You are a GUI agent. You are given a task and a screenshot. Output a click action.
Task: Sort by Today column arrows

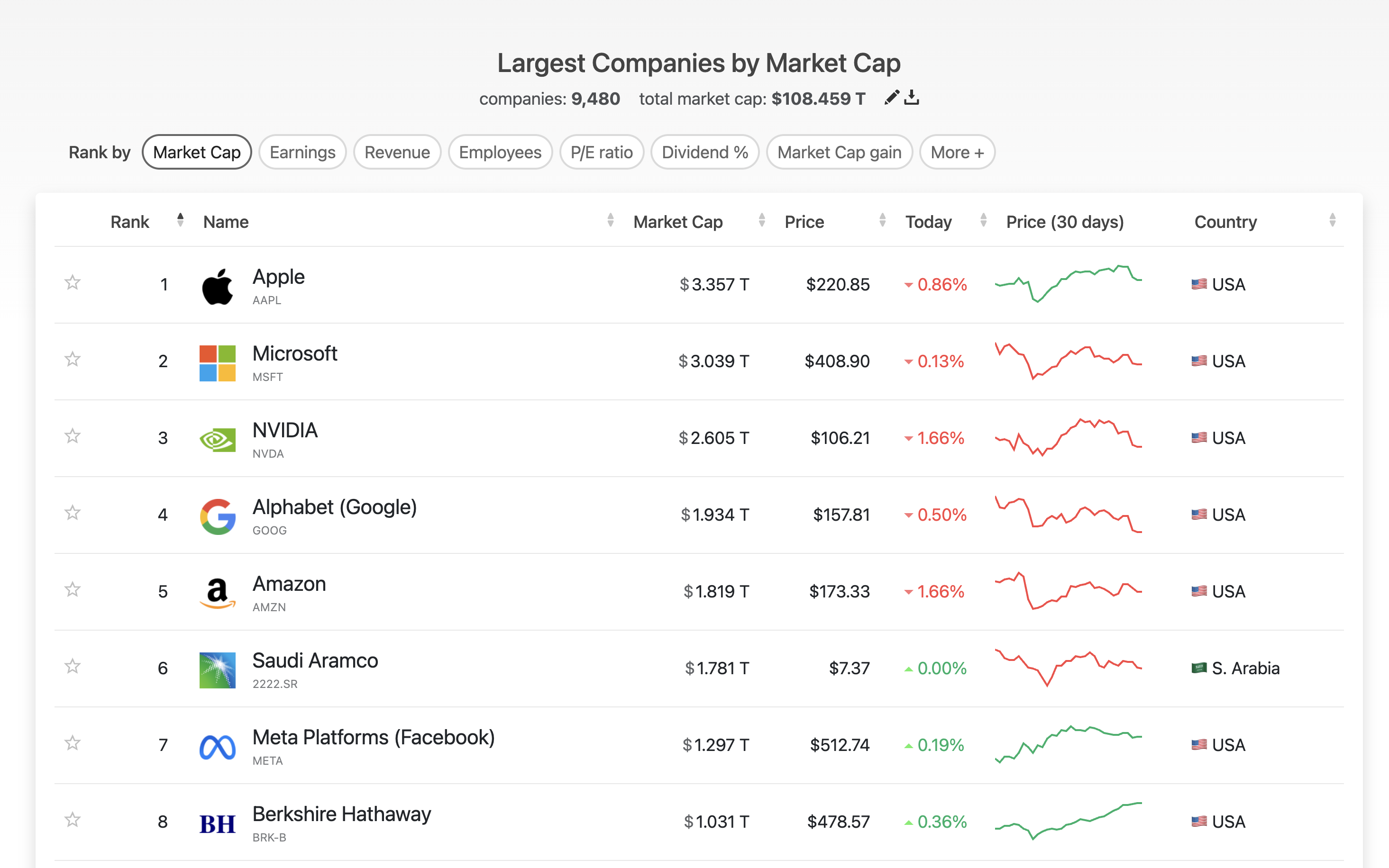(984, 220)
